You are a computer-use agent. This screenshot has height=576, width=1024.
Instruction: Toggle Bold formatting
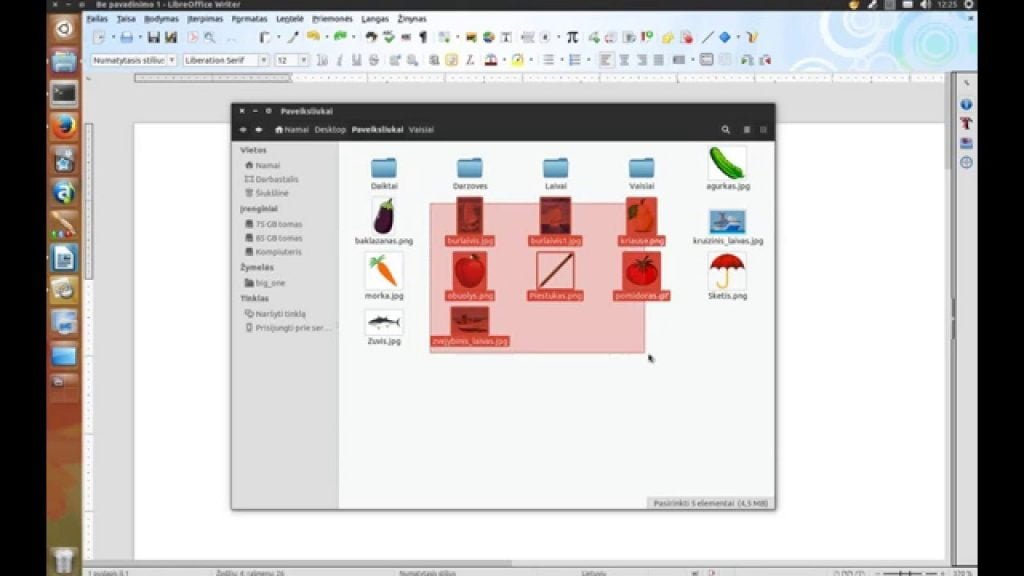click(322, 60)
